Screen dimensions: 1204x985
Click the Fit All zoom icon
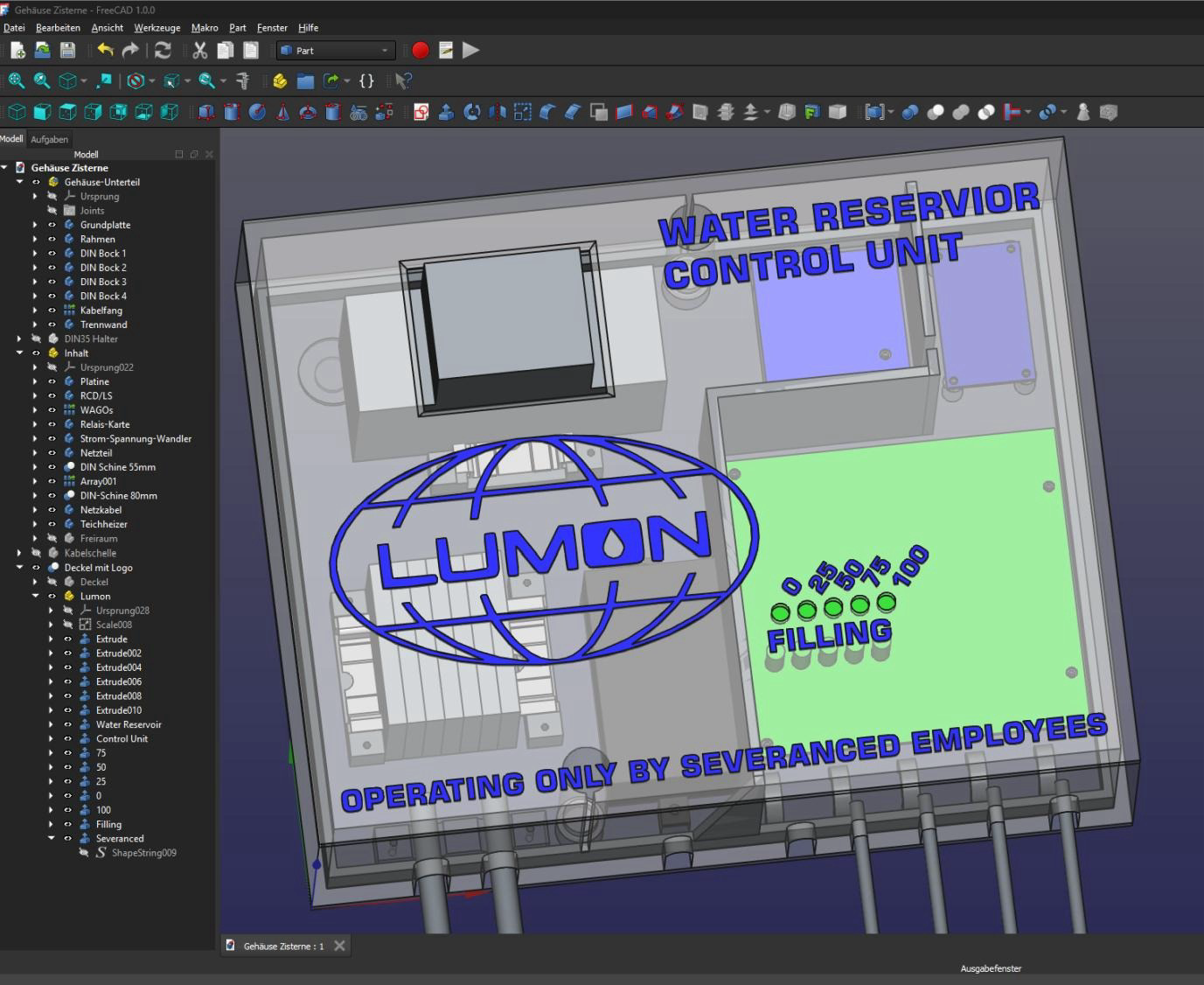click(x=16, y=81)
